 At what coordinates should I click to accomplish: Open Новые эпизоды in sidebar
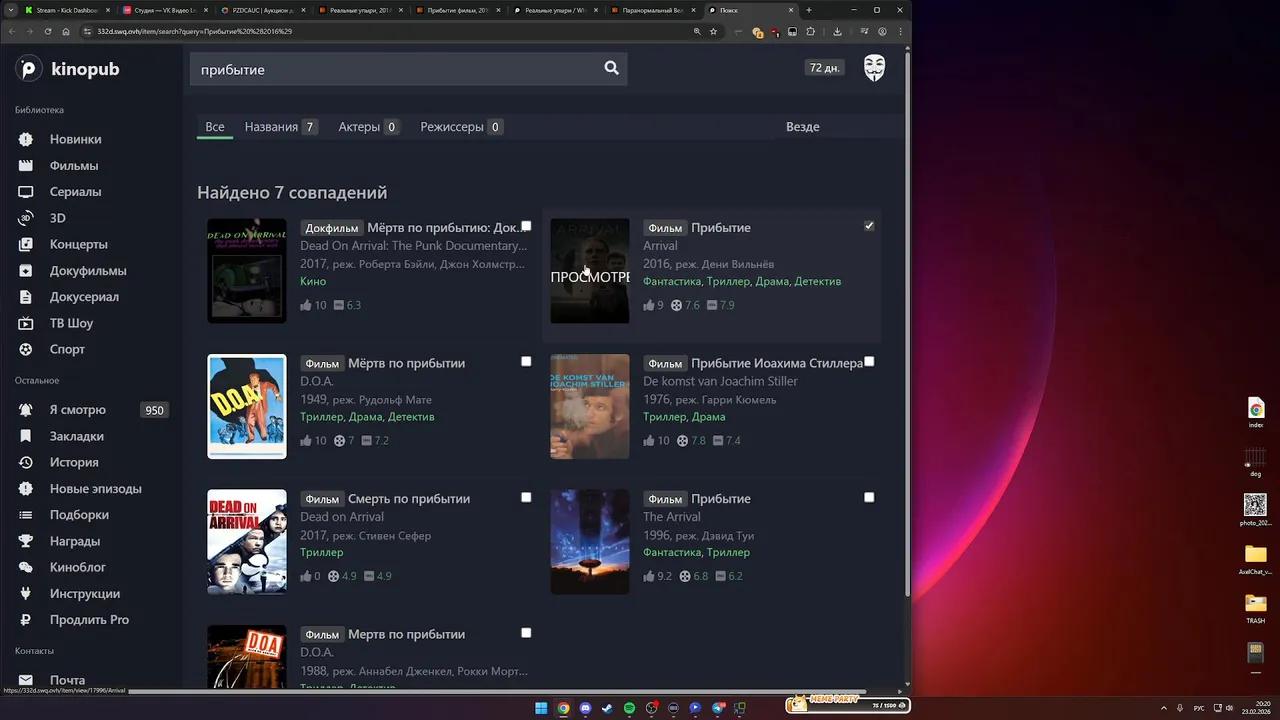(95, 488)
